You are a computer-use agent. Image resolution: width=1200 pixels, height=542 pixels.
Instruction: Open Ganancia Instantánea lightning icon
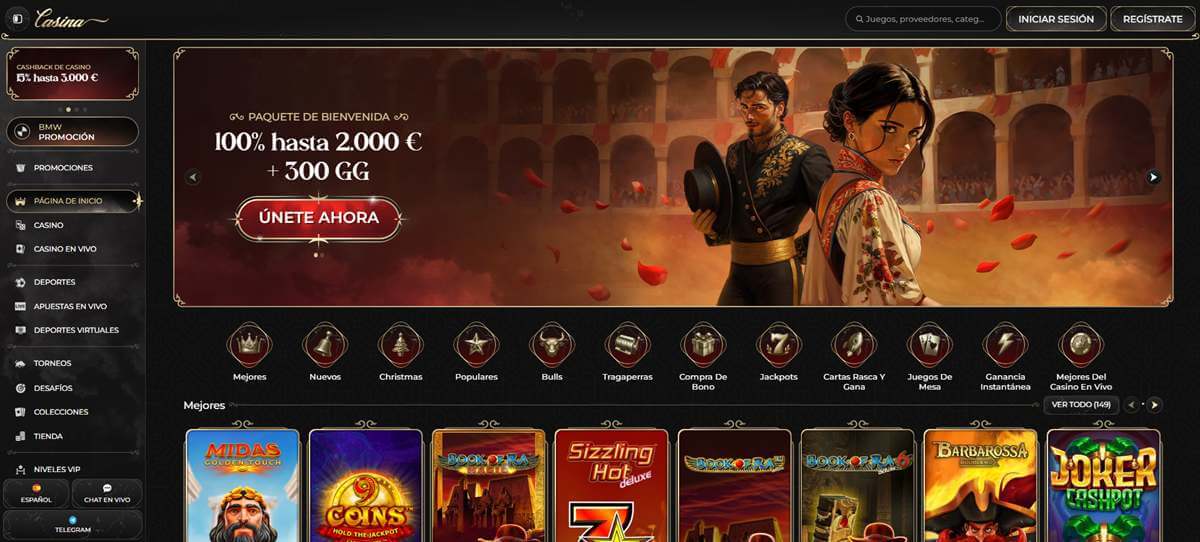coord(1005,344)
